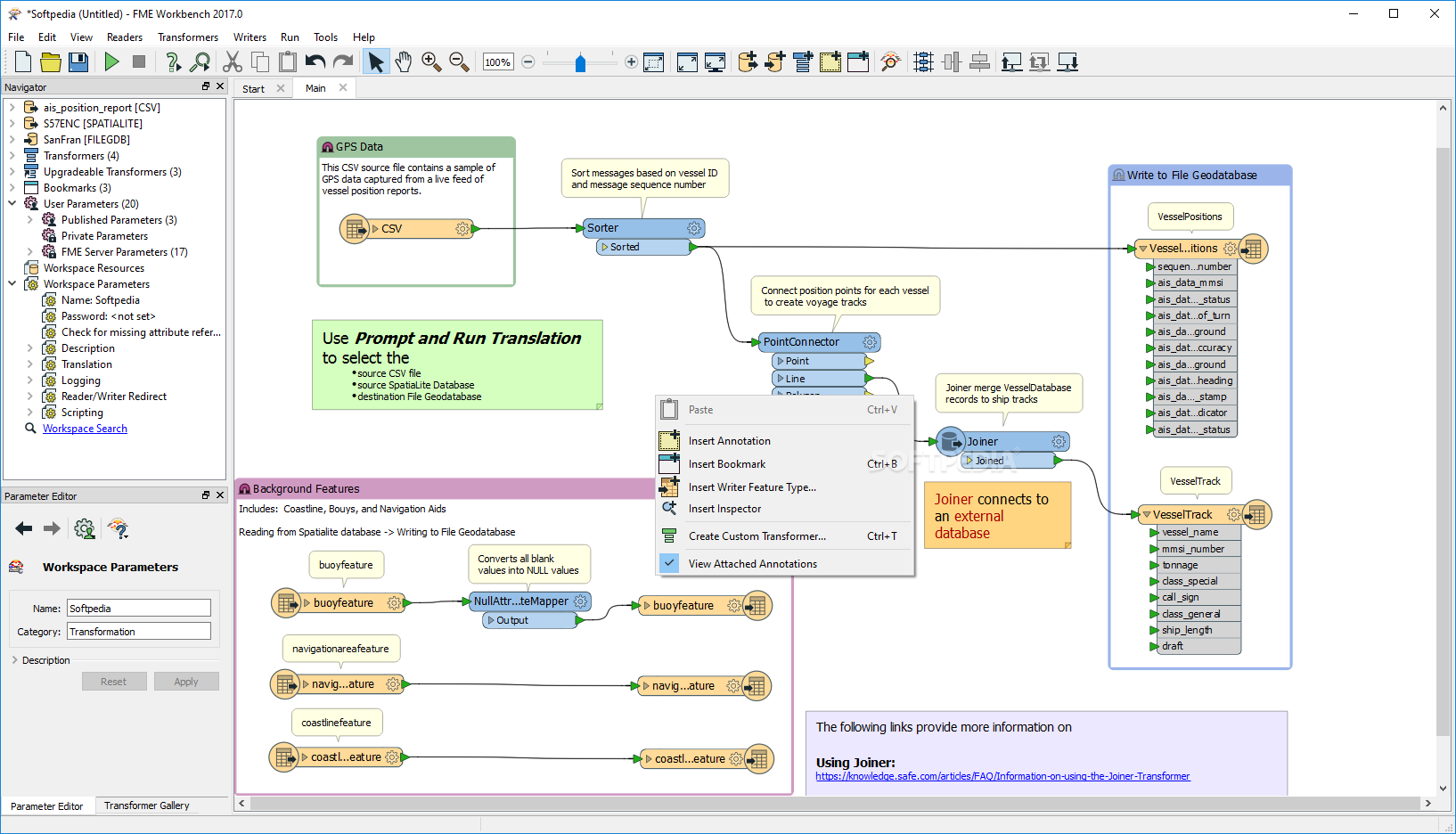
Task: Click the zoom to selected area icon
Action: click(653, 61)
